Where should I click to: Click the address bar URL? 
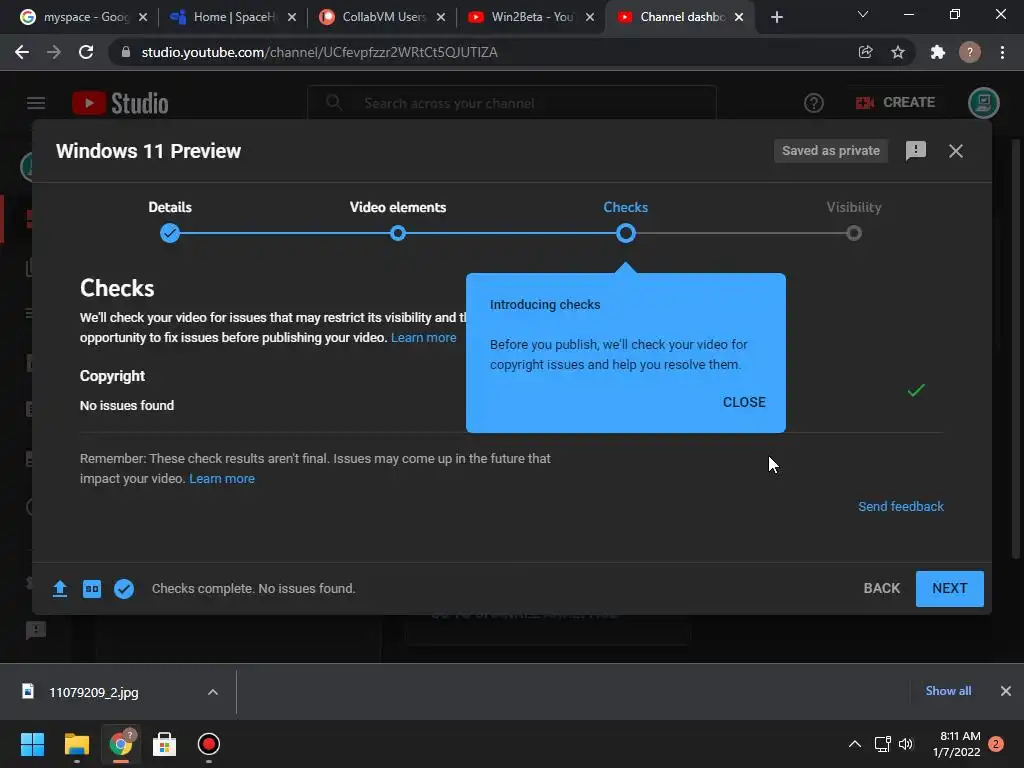tap(319, 52)
